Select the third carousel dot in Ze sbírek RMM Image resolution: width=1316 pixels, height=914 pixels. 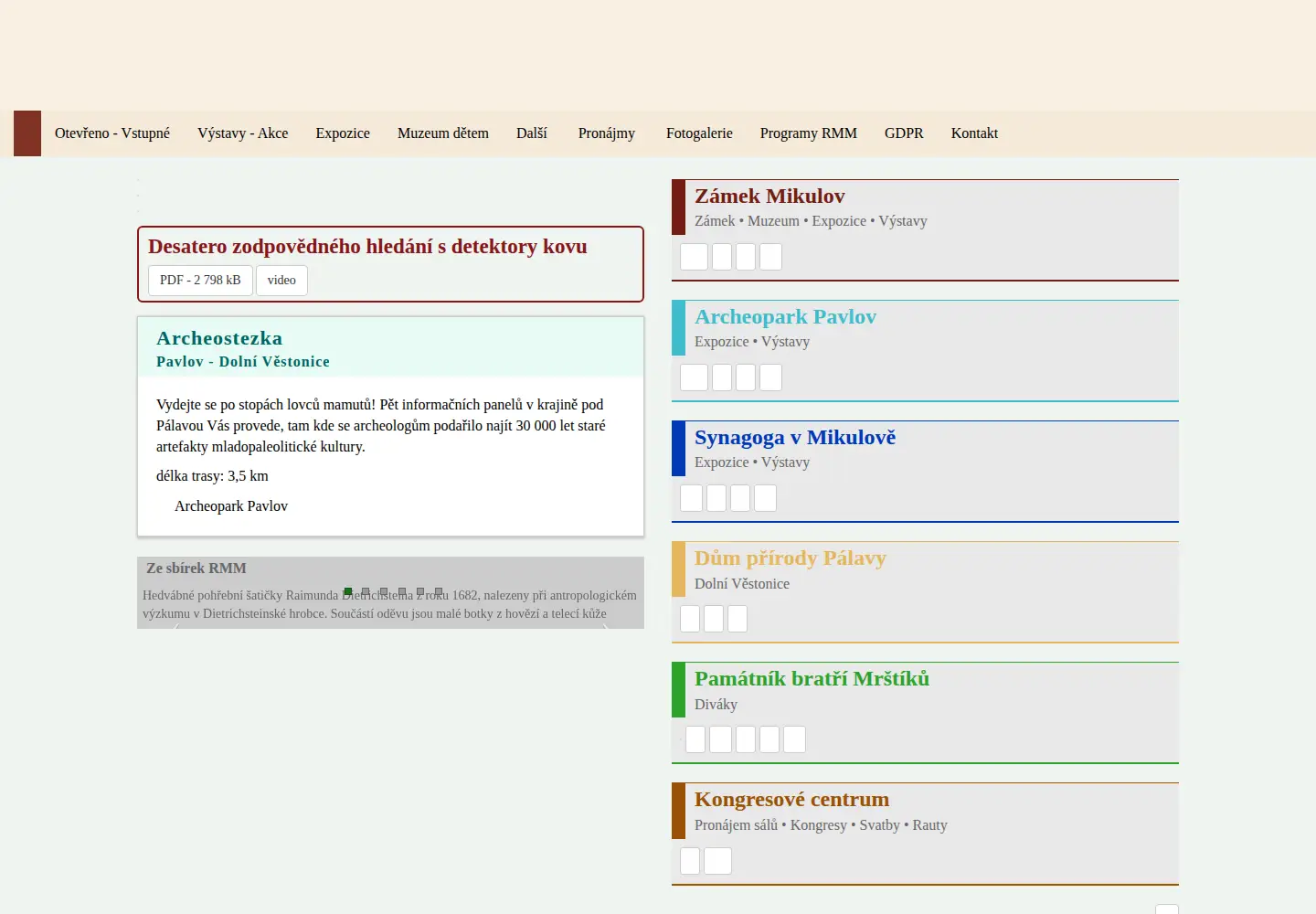point(384,591)
